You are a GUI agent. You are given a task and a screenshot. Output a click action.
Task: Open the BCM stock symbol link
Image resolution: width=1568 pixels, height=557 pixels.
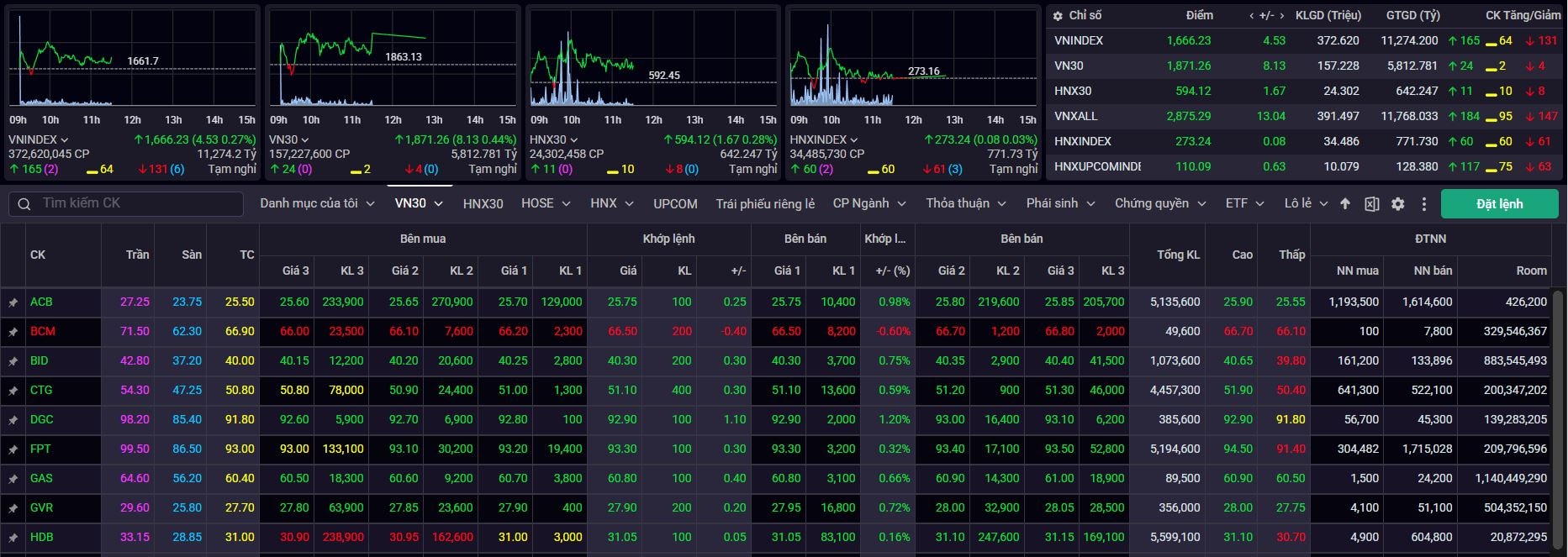[43, 331]
